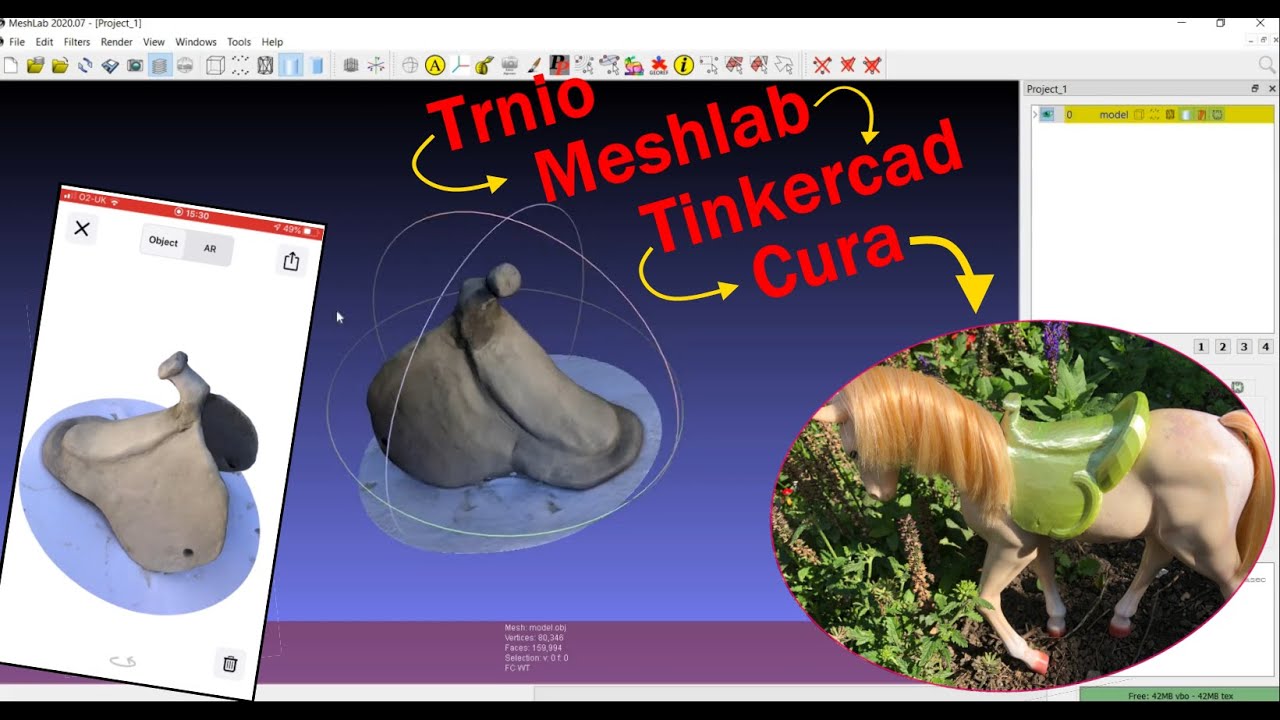Open the Filters menu

click(x=77, y=42)
